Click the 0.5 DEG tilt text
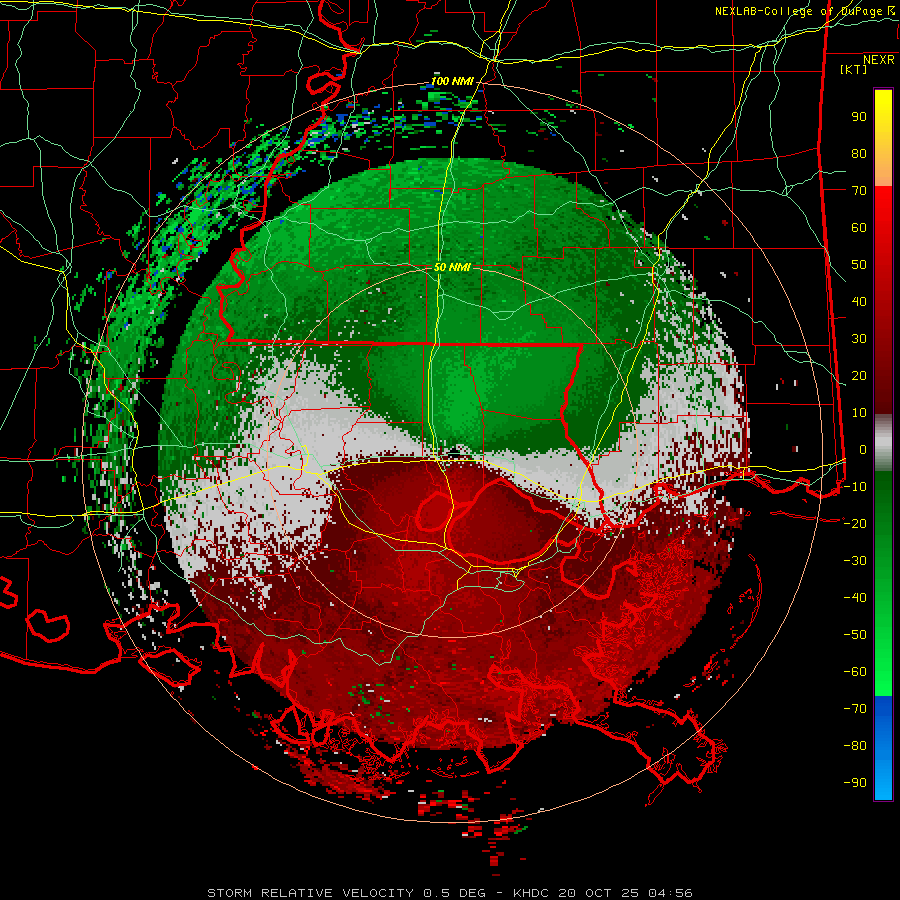The height and width of the screenshot is (900, 900). pyautogui.click(x=454, y=893)
